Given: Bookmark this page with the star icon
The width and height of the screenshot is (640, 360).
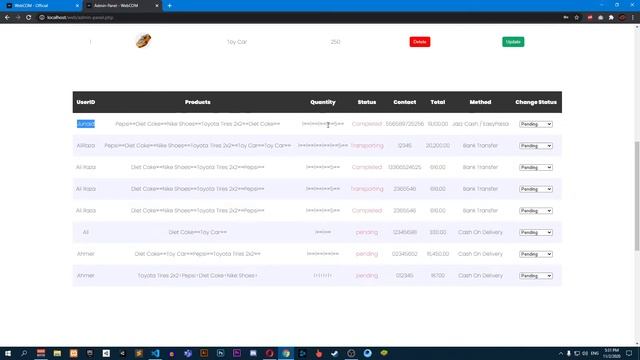Looking at the screenshot, I should [x=576, y=18].
